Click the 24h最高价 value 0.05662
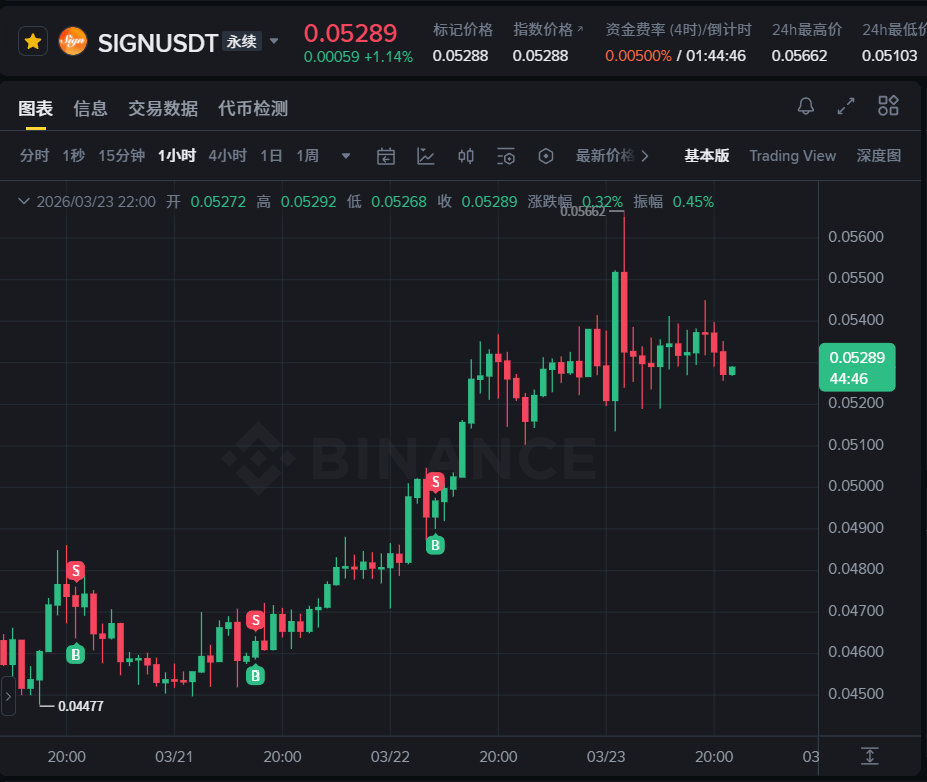This screenshot has width=927, height=782. (x=799, y=56)
